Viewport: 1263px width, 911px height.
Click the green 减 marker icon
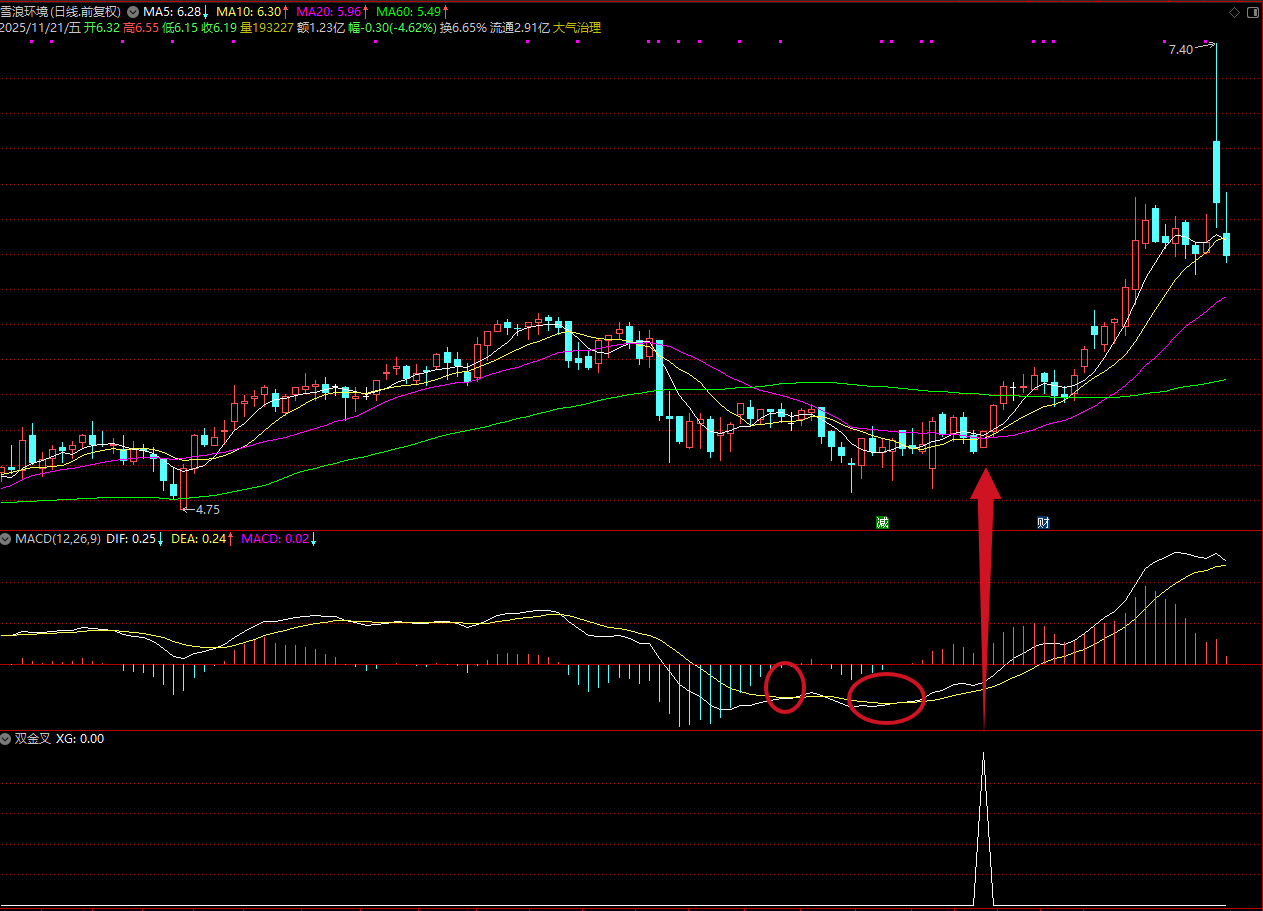click(x=882, y=522)
